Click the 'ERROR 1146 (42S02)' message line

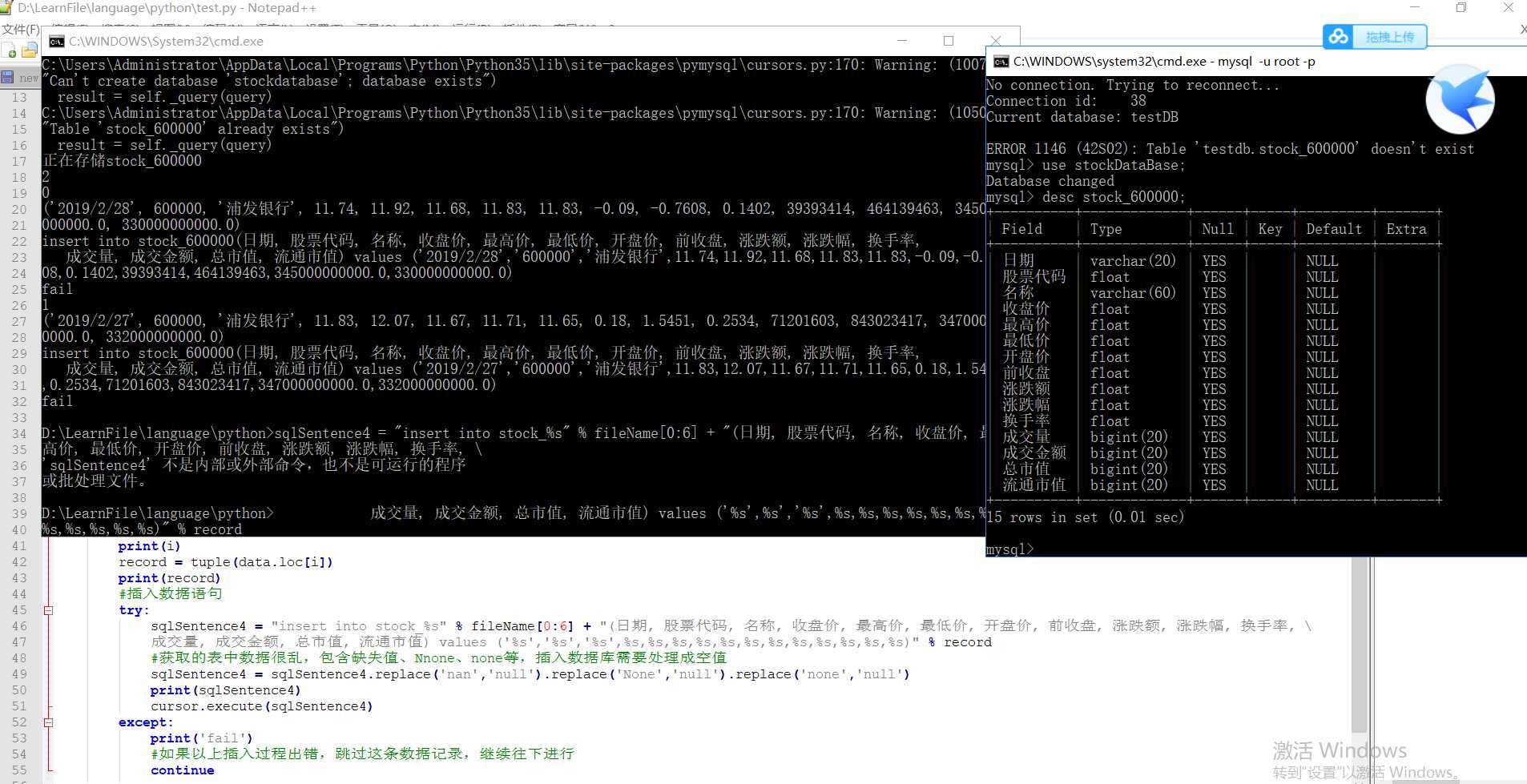(1230, 149)
